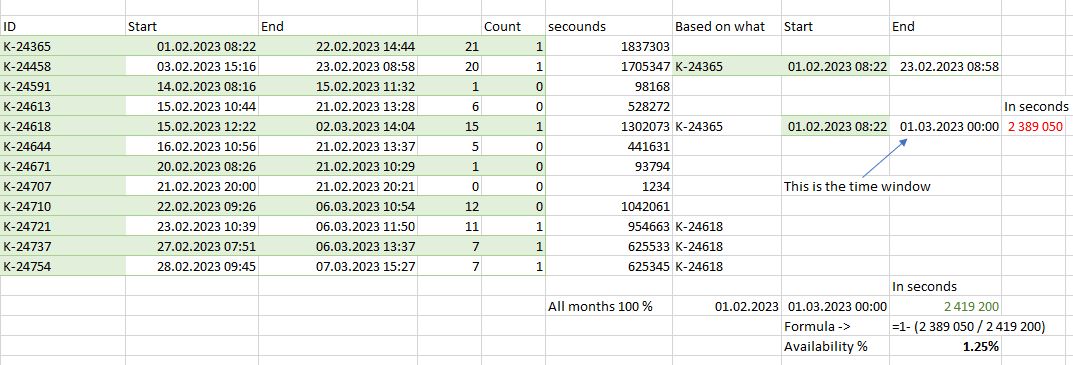Click start cell 15.02.2023 10:44
The image size is (1073, 365).
coord(192,106)
